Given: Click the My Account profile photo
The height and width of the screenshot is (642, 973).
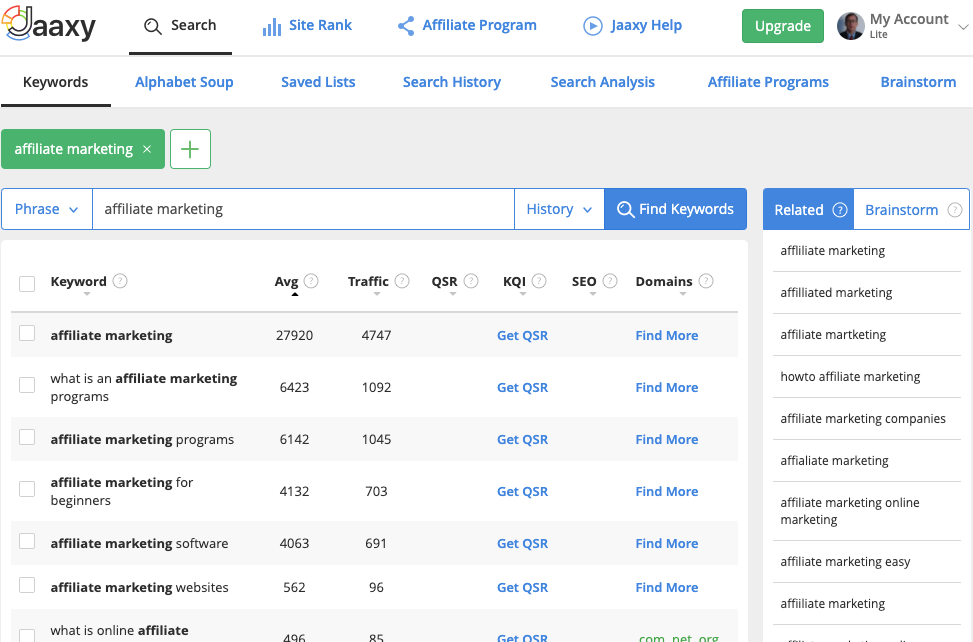Looking at the screenshot, I should coord(850,26).
